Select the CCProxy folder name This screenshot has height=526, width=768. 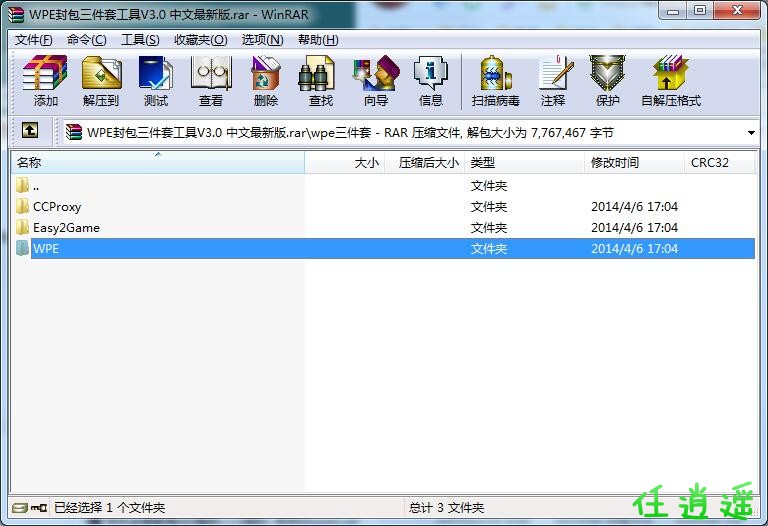pos(57,207)
